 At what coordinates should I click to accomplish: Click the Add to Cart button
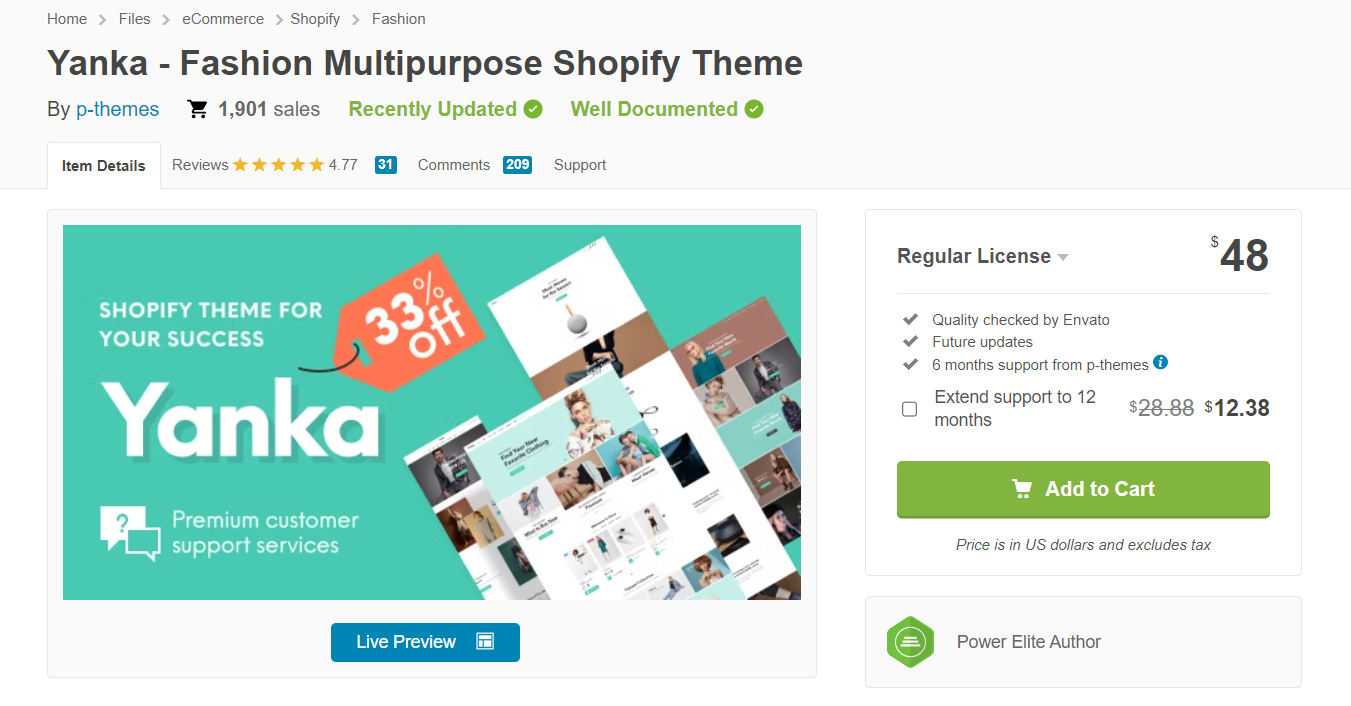point(1083,489)
